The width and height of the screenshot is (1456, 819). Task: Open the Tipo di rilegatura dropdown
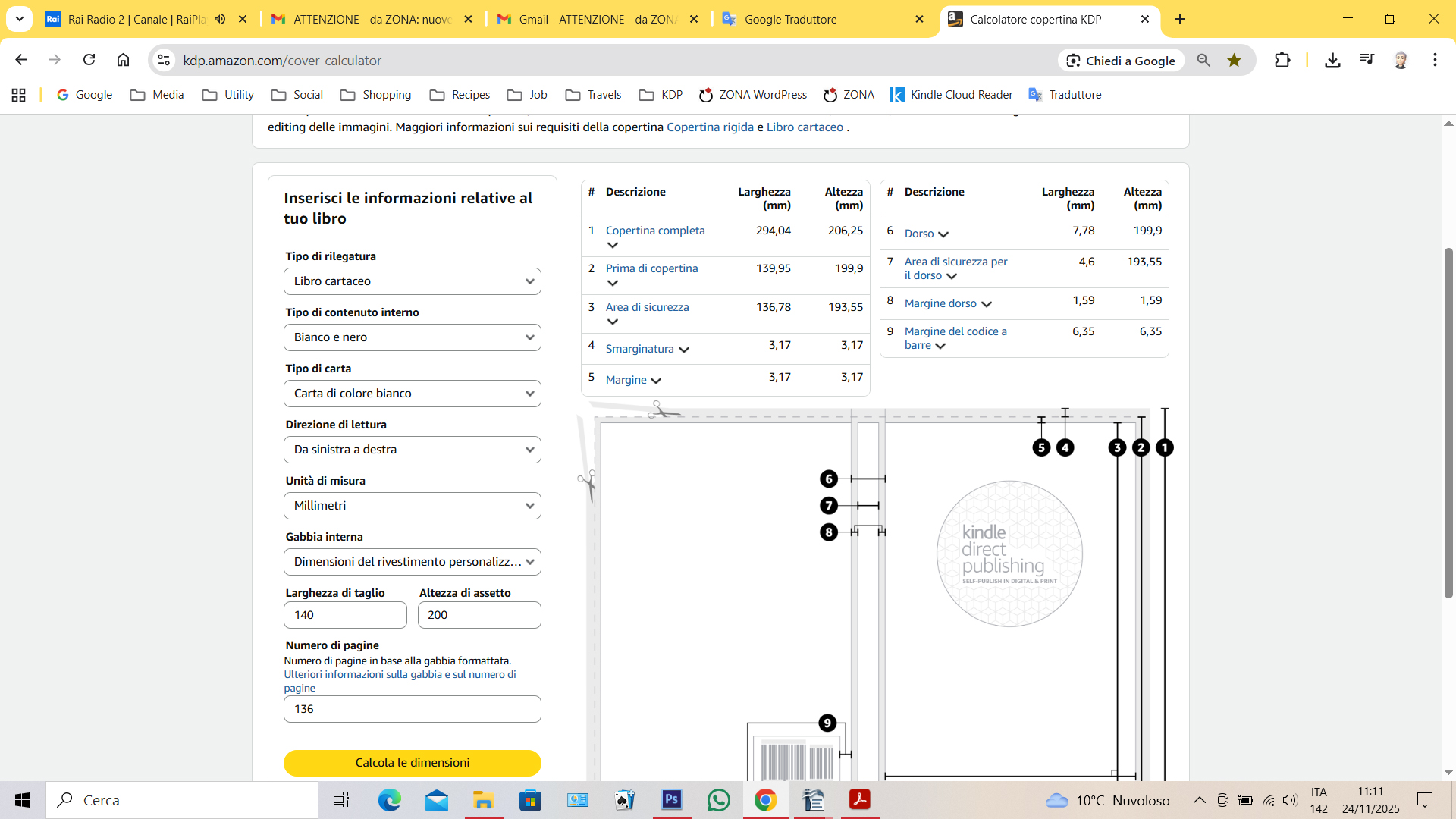[412, 281]
